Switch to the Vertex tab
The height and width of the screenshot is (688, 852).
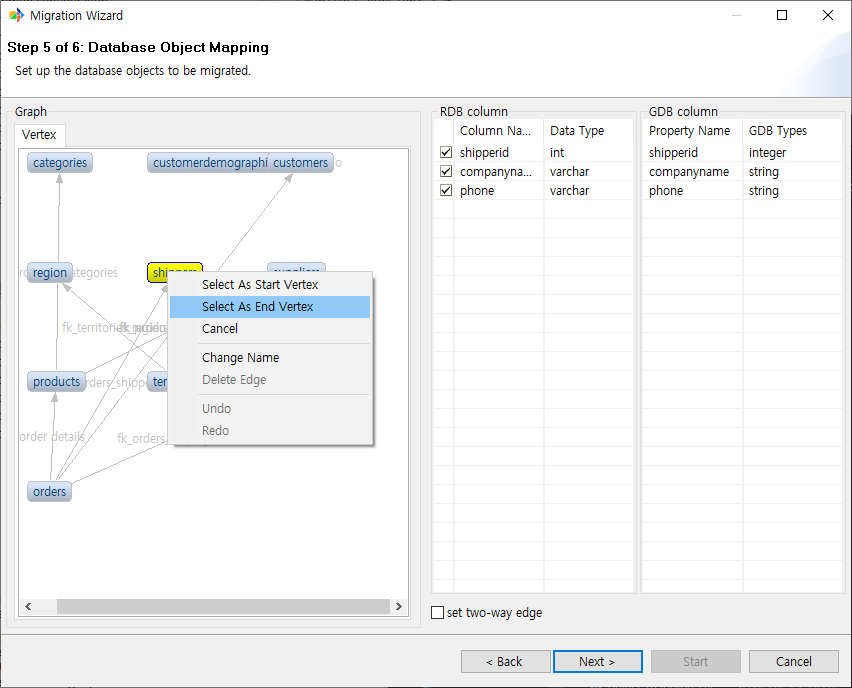tap(40, 135)
